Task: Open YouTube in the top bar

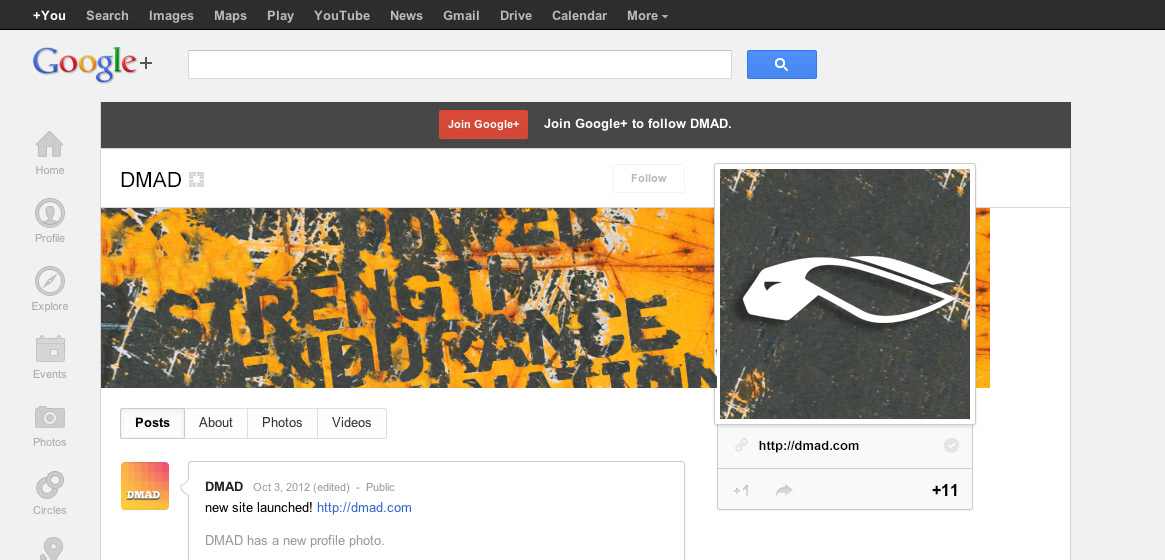Action: pos(342,16)
